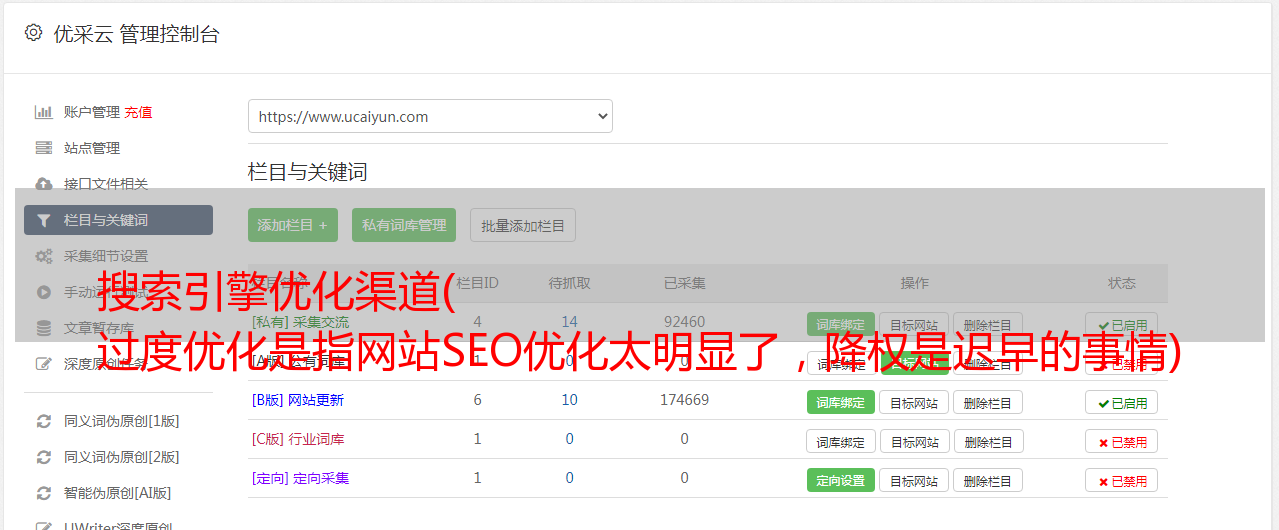The image size is (1279, 530).
Task: Click the 批量添加栏目 button
Action: click(x=523, y=225)
